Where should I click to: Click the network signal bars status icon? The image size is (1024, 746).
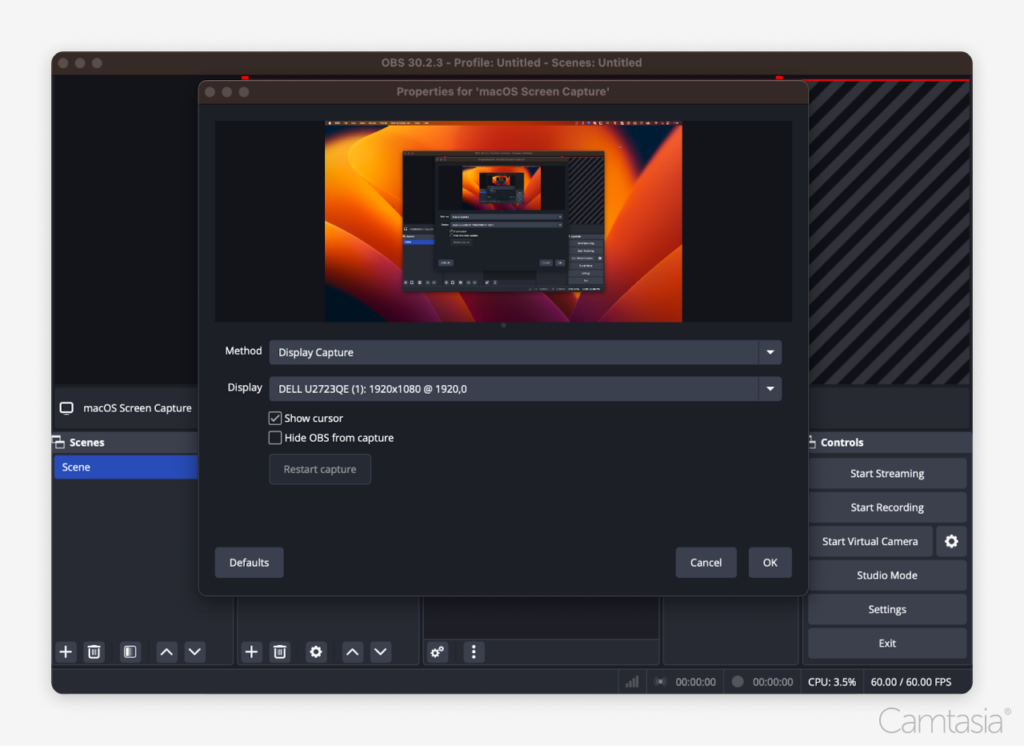(632, 681)
